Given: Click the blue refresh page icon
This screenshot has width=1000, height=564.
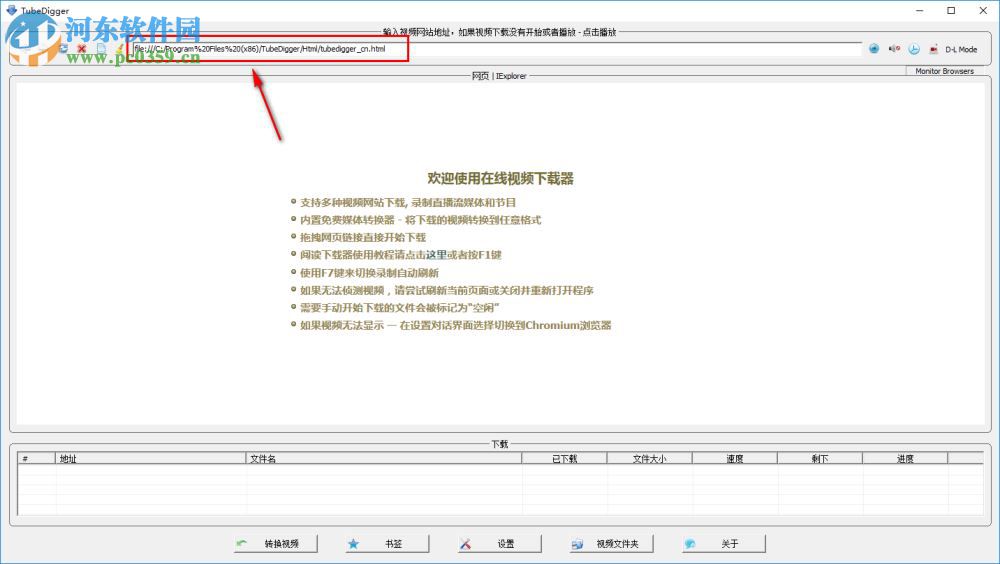Looking at the screenshot, I should click(x=63, y=48).
